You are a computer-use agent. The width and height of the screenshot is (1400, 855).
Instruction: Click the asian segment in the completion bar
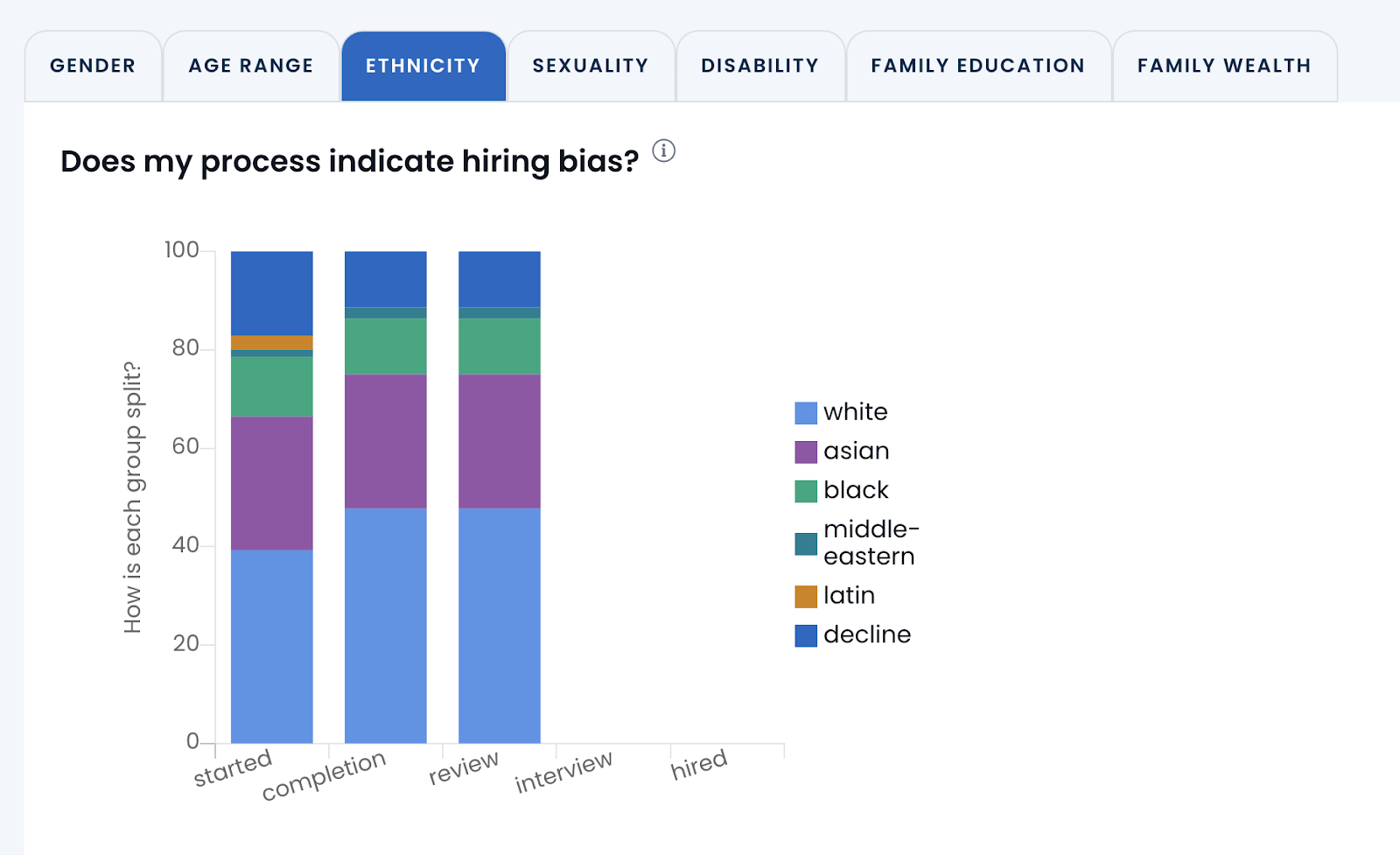pyautogui.click(x=385, y=441)
